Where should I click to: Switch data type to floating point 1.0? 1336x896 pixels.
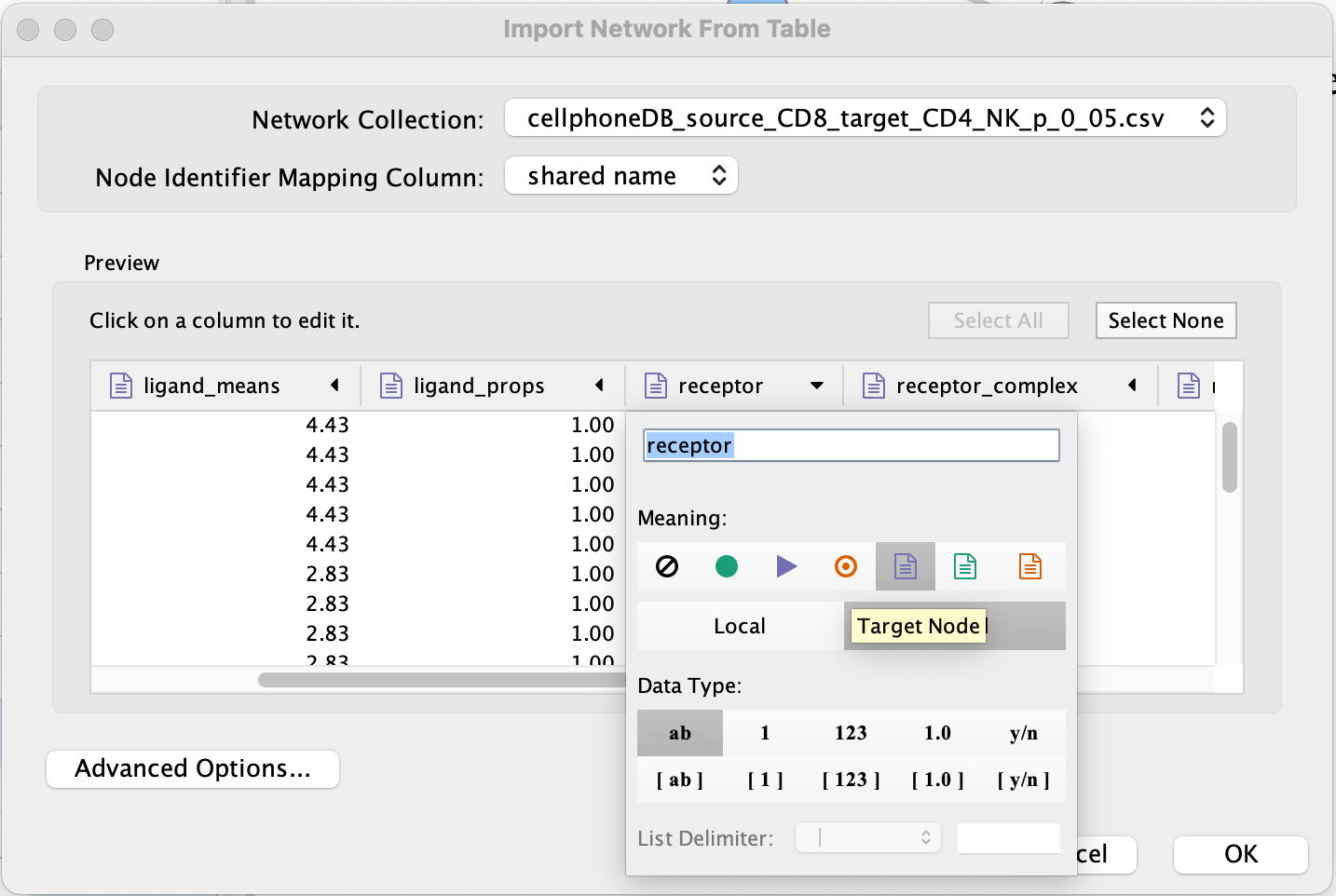[937, 733]
